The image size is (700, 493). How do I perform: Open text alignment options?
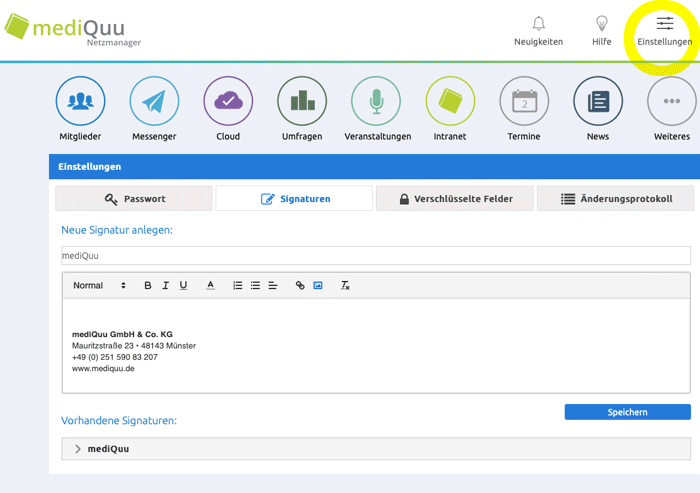(x=273, y=285)
